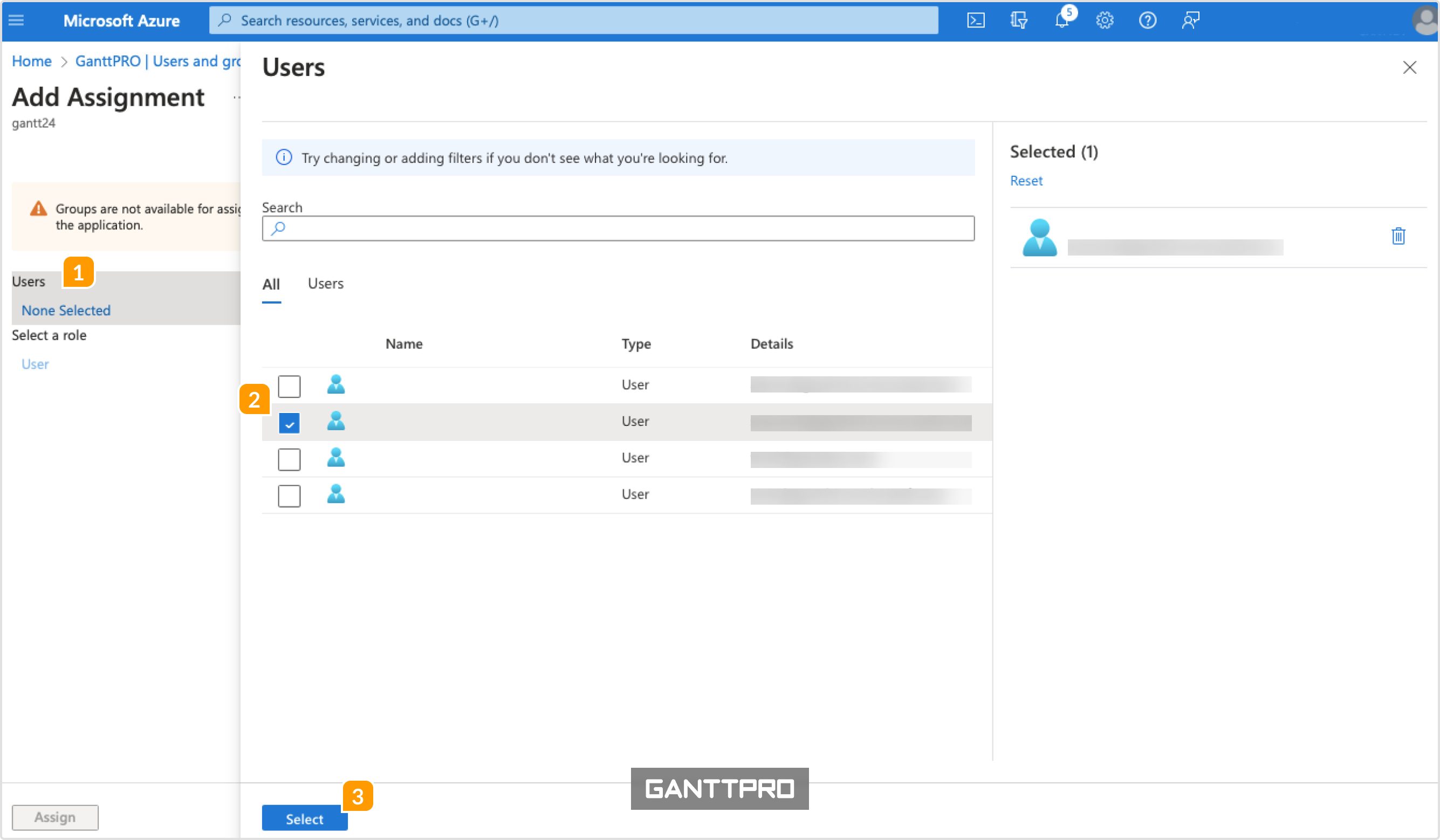Open the feedback icon in top bar
Image resolution: width=1440 pixels, height=840 pixels.
click(1190, 20)
